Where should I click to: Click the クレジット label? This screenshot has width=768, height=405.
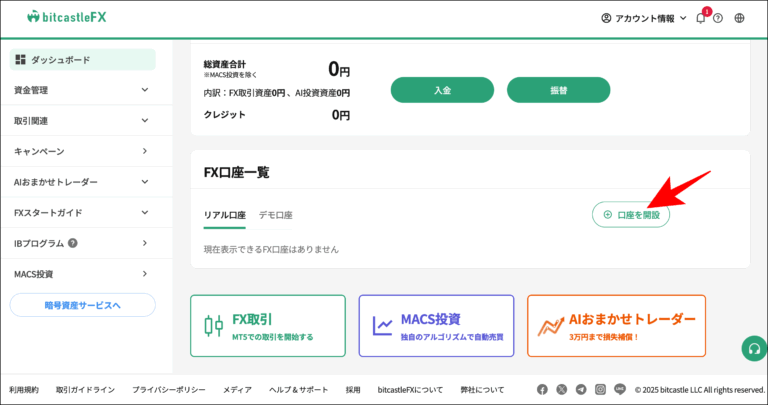[x=225, y=115]
